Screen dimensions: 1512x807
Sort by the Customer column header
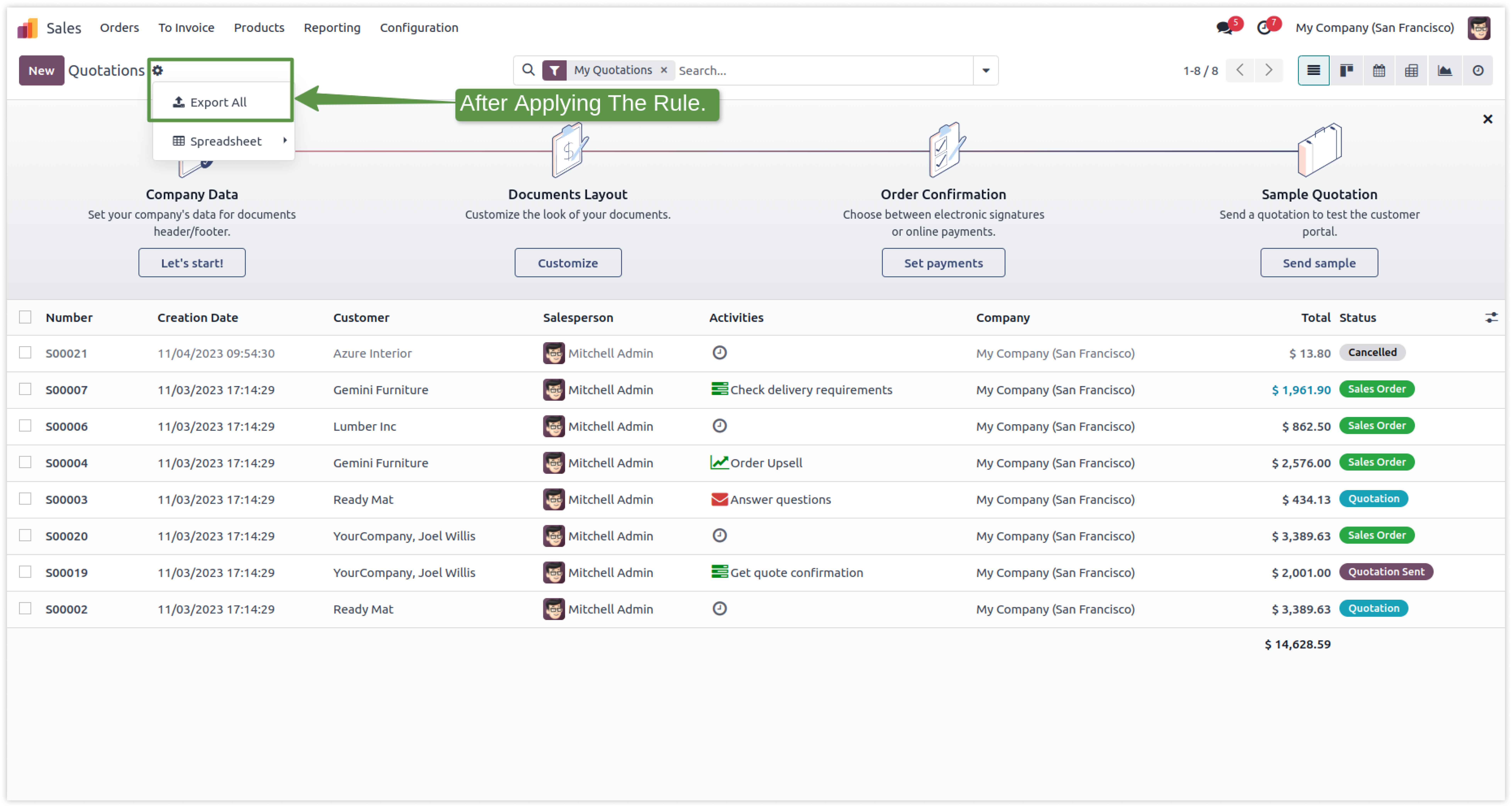pyautogui.click(x=361, y=318)
